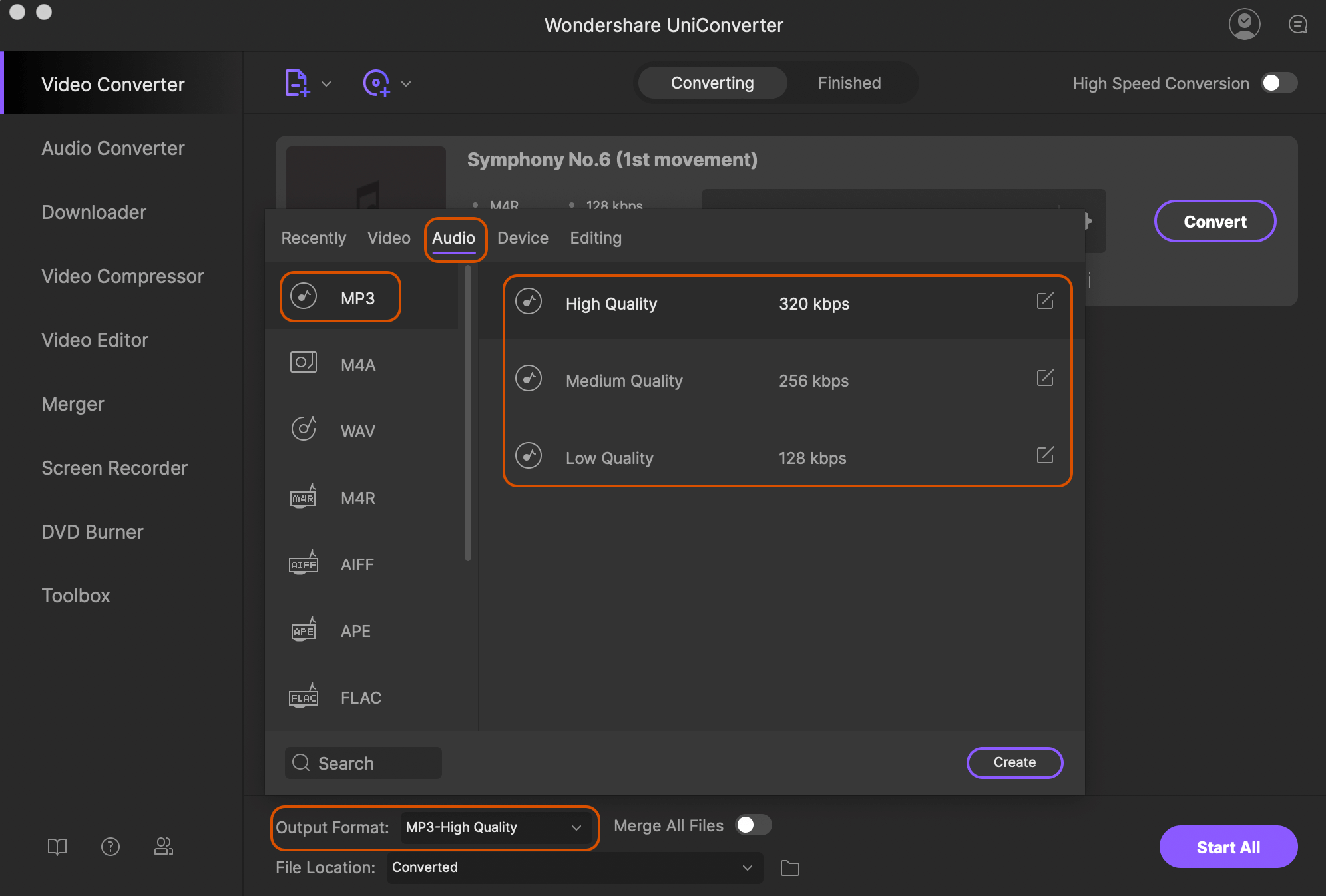
Task: Click the help question mark icon
Action: click(110, 847)
